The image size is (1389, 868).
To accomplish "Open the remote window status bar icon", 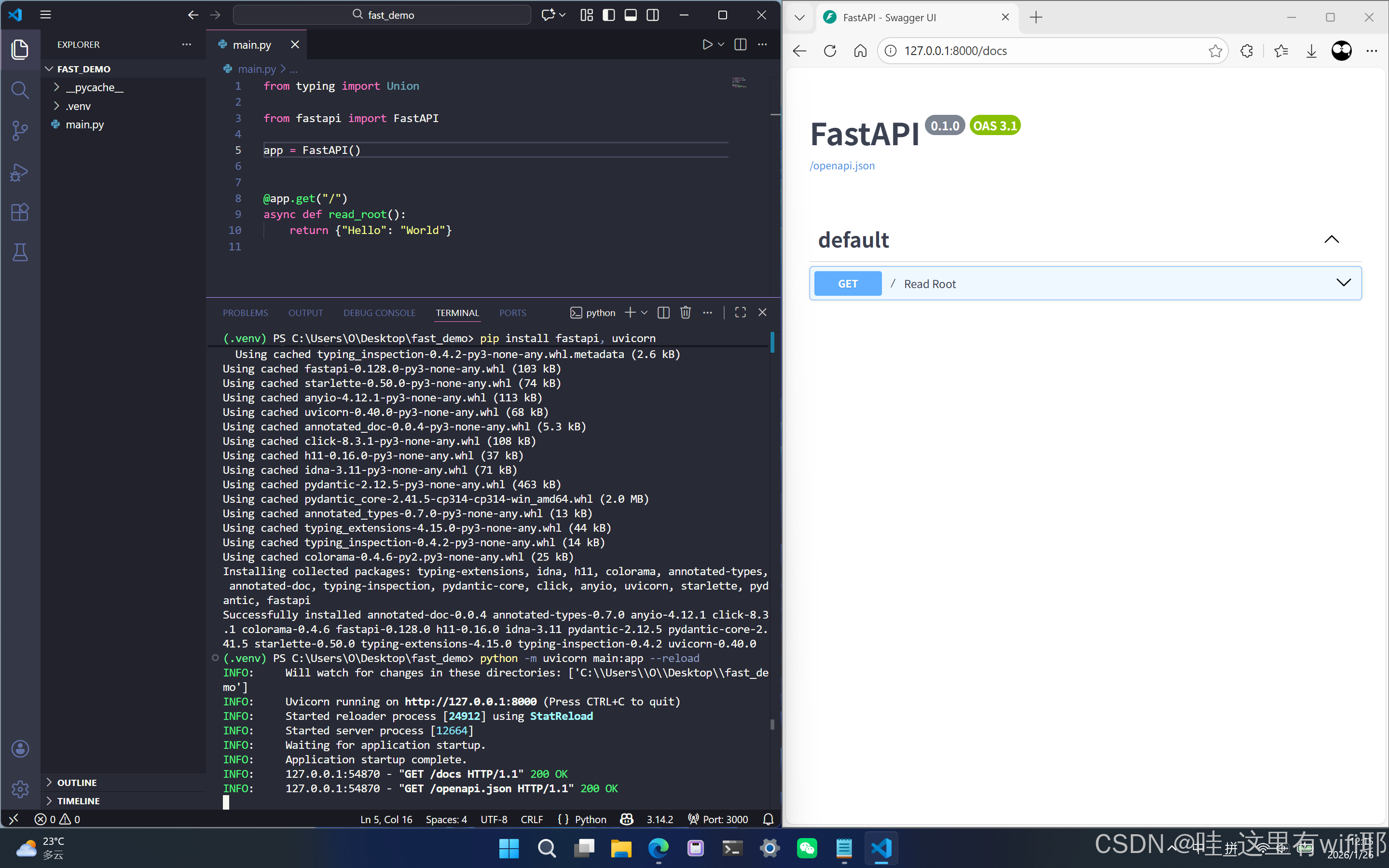I will [x=14, y=819].
